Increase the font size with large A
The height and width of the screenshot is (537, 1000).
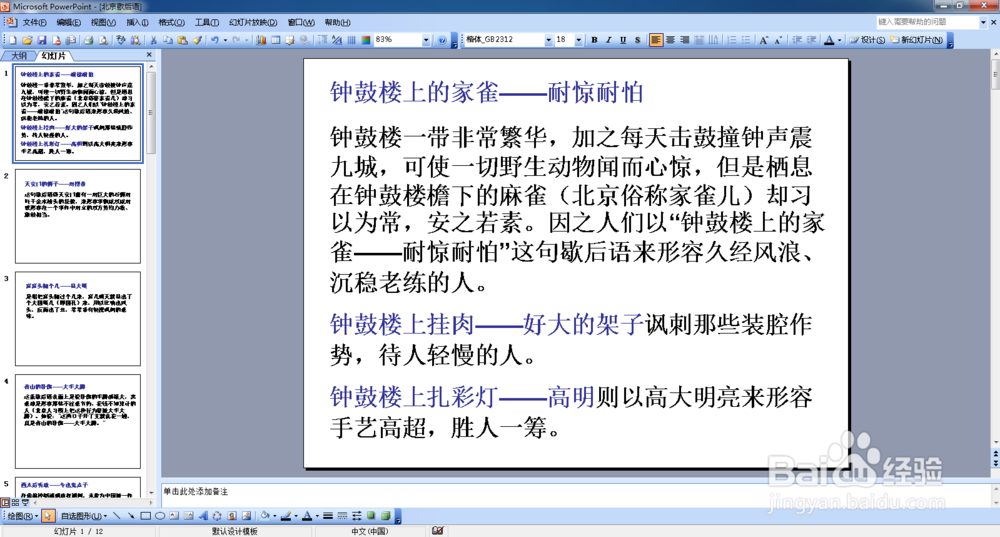click(763, 40)
